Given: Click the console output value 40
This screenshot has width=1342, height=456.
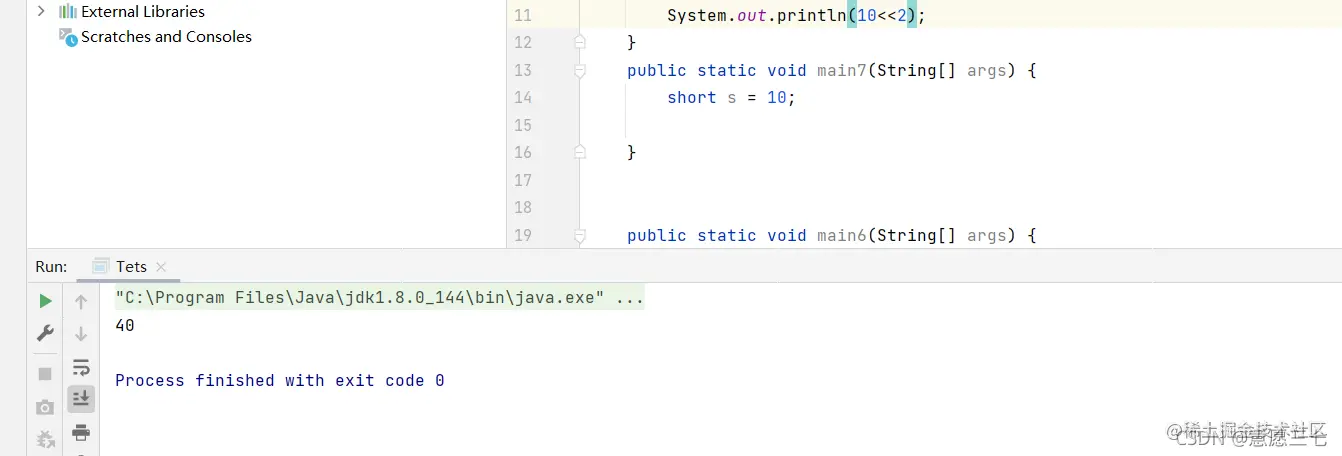Looking at the screenshot, I should click(125, 325).
